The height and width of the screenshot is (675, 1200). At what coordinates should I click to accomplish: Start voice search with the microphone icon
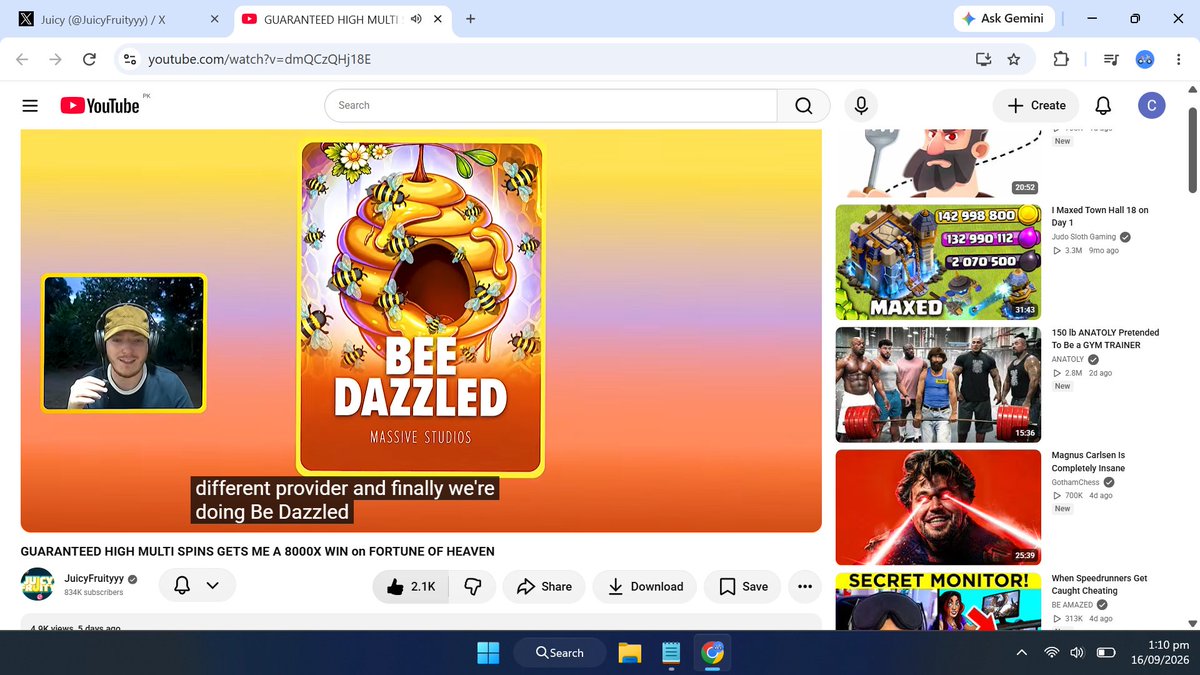[x=860, y=105]
